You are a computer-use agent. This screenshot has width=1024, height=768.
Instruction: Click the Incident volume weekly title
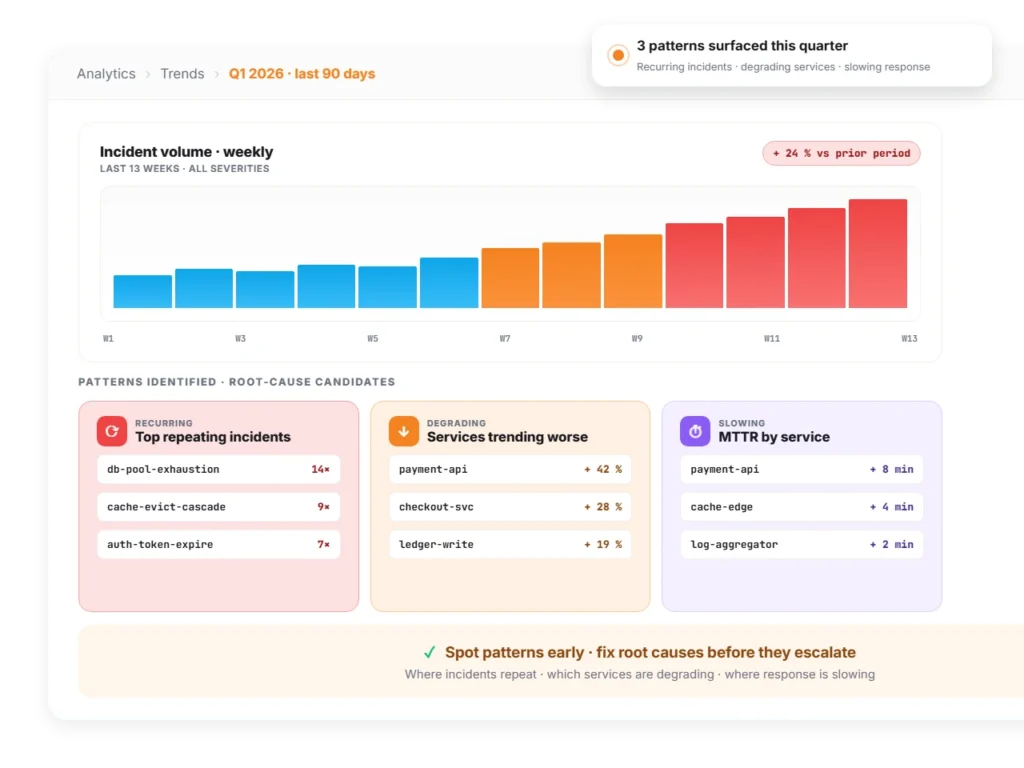click(x=187, y=152)
